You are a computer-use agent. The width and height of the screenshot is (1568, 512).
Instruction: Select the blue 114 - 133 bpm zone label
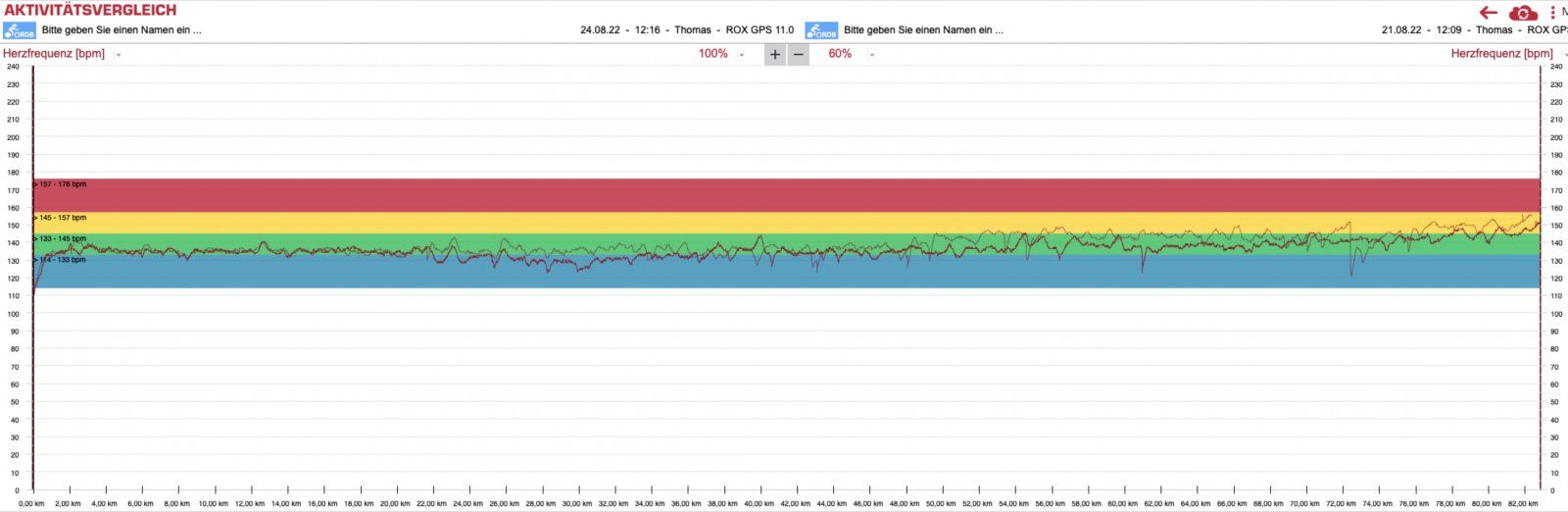pyautogui.click(x=63, y=260)
